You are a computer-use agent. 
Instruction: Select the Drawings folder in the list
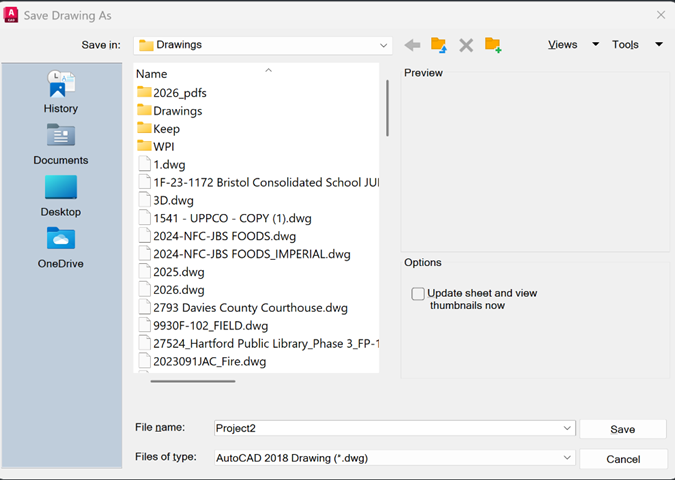170,111
